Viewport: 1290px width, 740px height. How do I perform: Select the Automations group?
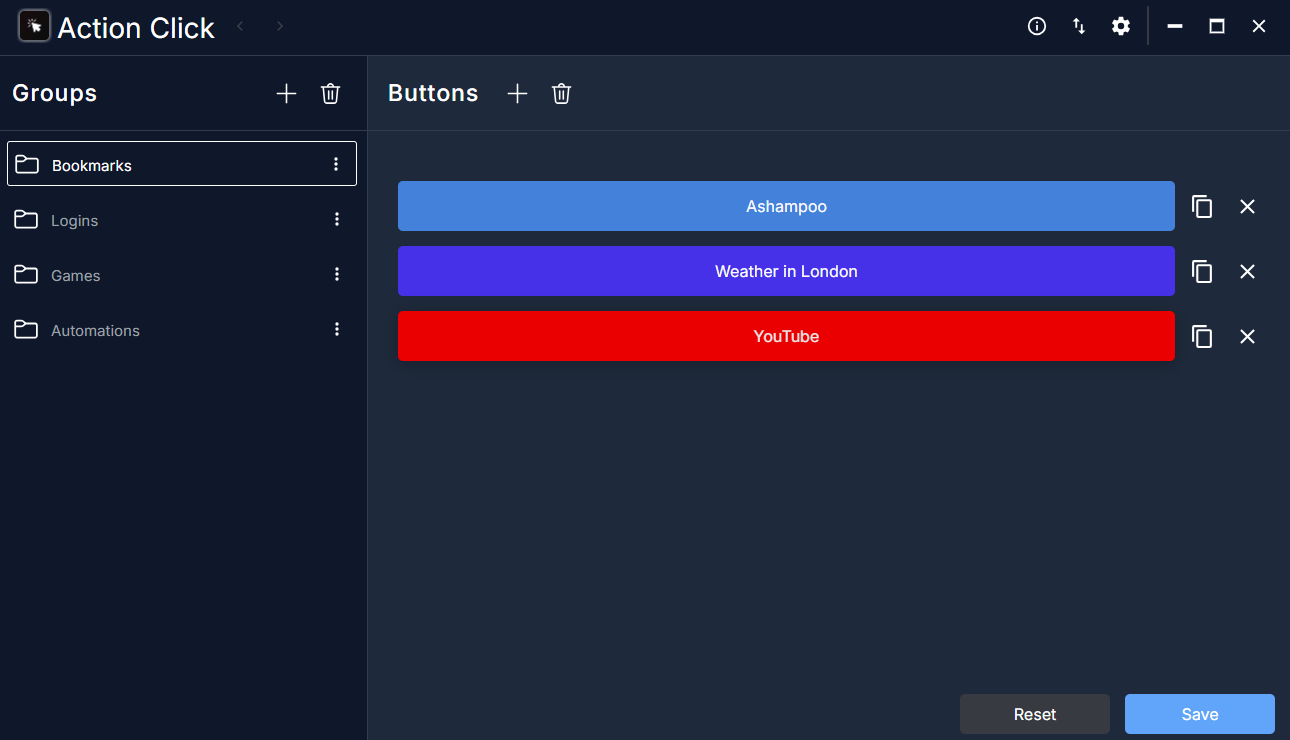95,331
